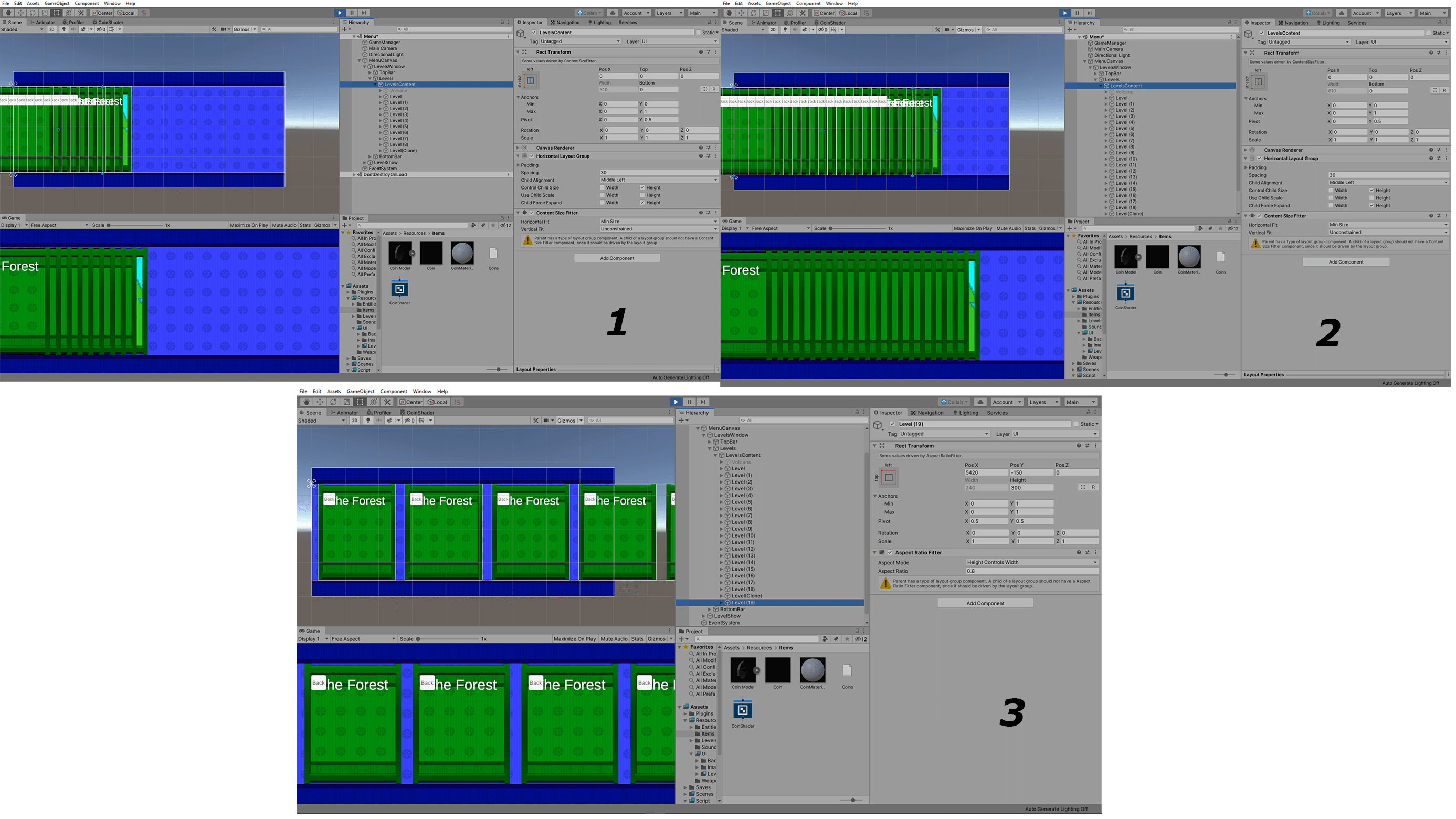1456x819 pixels.
Task: Open GameObject menu in screenshot 3
Action: pos(360,391)
